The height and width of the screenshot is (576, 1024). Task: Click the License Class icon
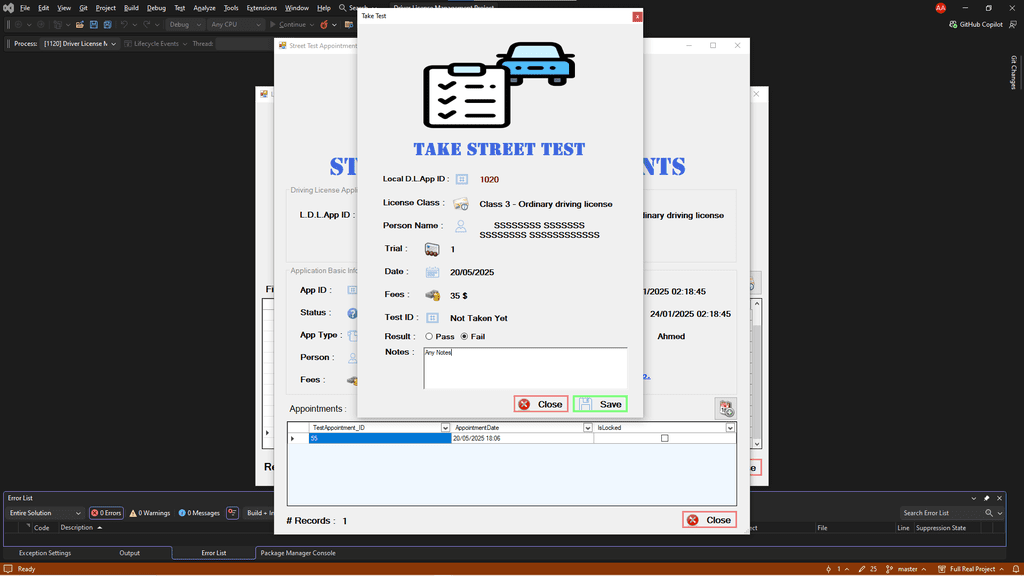(x=461, y=204)
